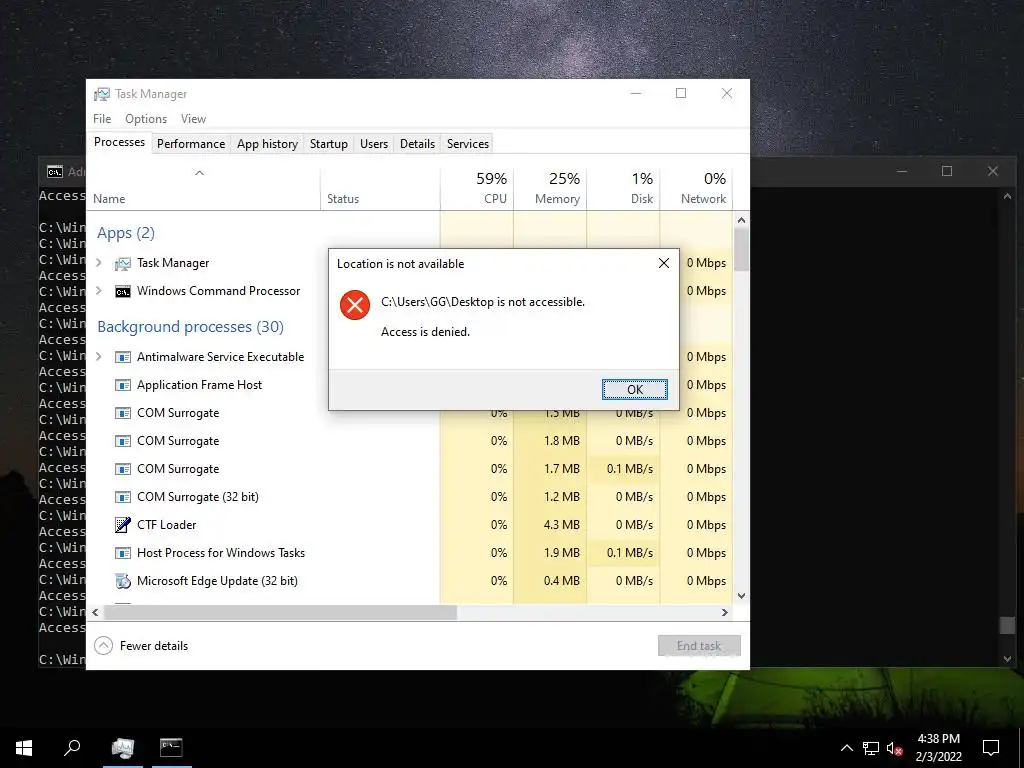The height and width of the screenshot is (768, 1024).
Task: Click the COM Surrogate (32 bit) icon
Action: tap(123, 497)
